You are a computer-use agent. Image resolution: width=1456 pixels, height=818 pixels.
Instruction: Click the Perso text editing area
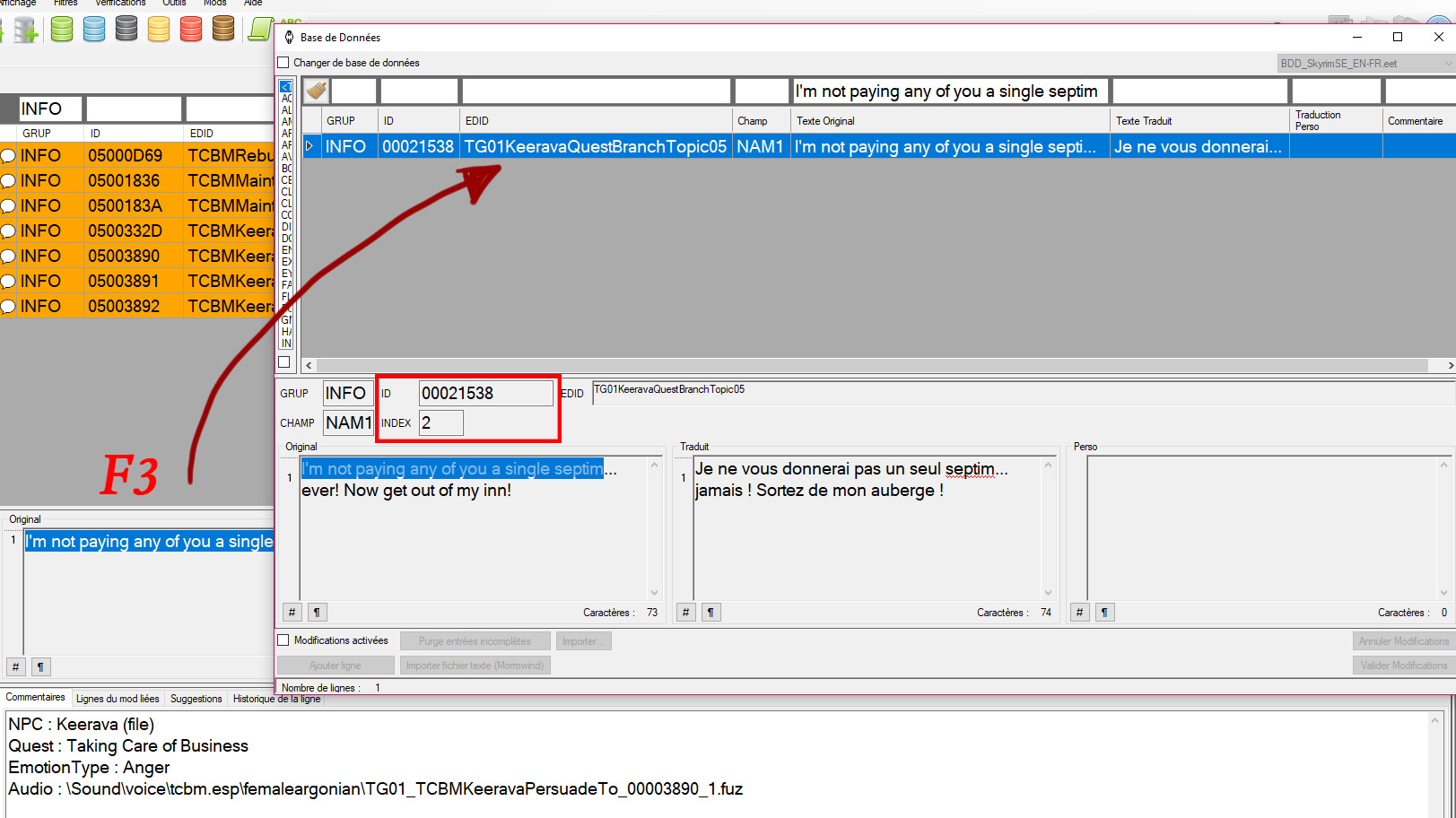[1261, 528]
